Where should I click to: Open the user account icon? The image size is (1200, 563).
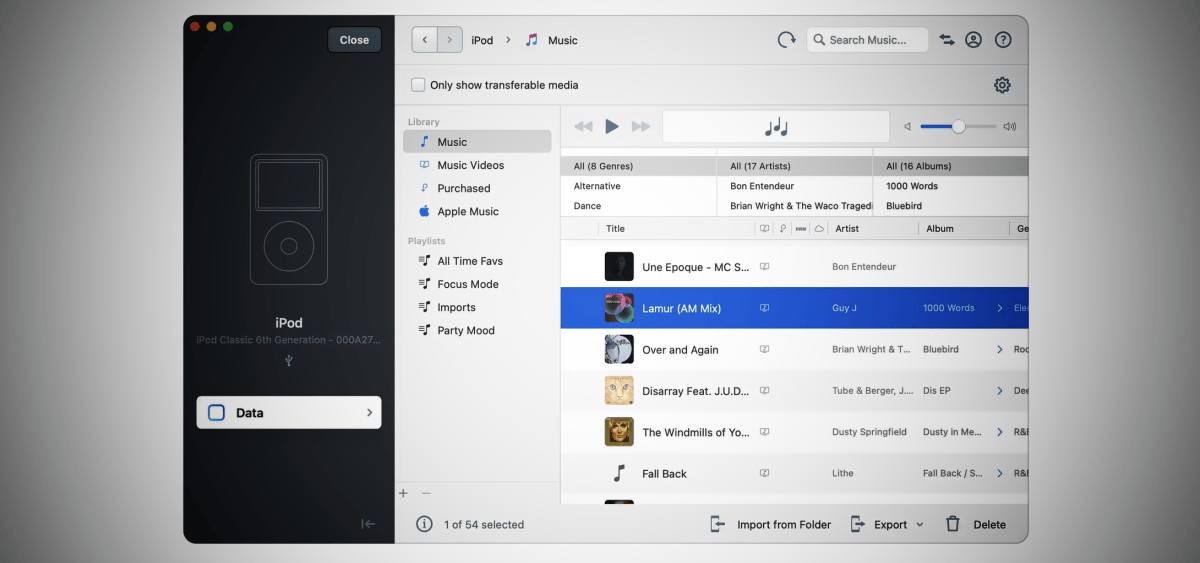(x=973, y=40)
